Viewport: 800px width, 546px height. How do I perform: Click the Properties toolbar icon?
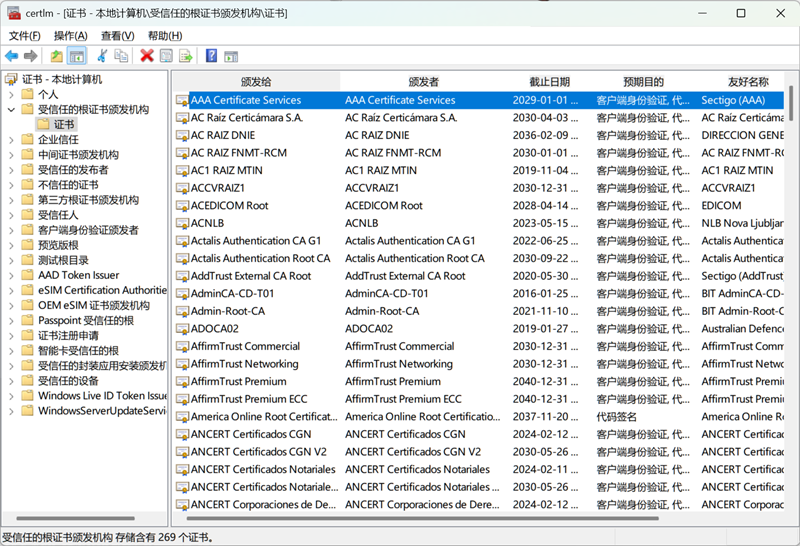(x=166, y=56)
